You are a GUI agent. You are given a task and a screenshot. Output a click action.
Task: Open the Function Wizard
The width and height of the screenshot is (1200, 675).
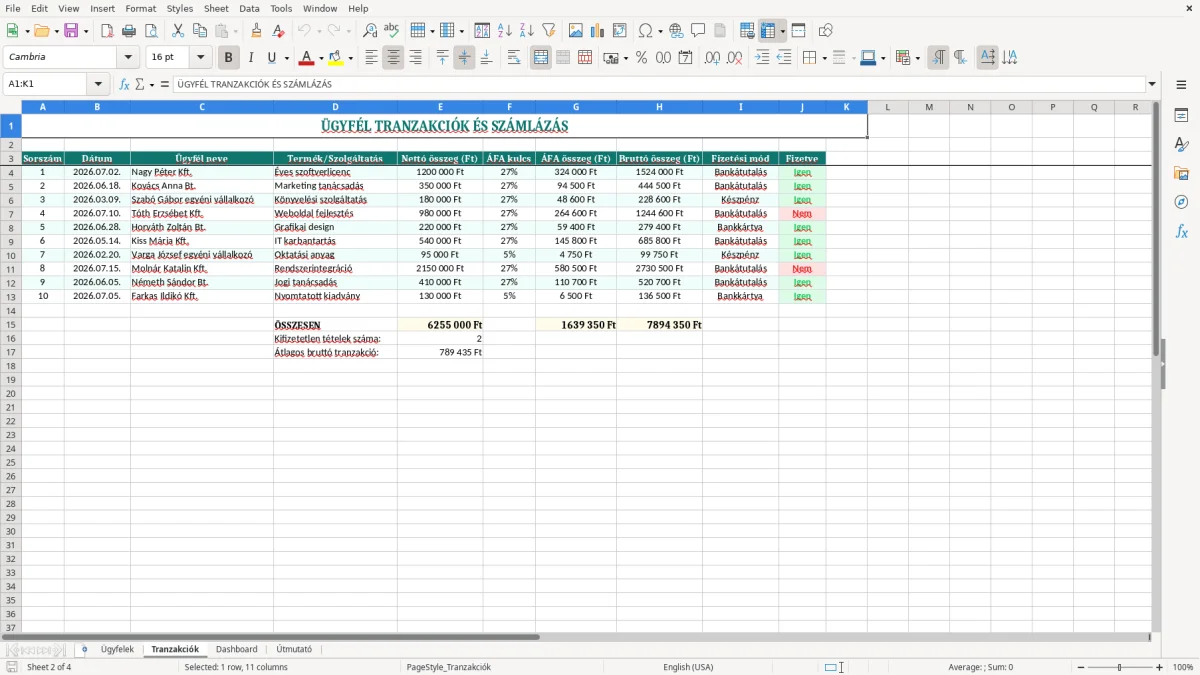124,85
